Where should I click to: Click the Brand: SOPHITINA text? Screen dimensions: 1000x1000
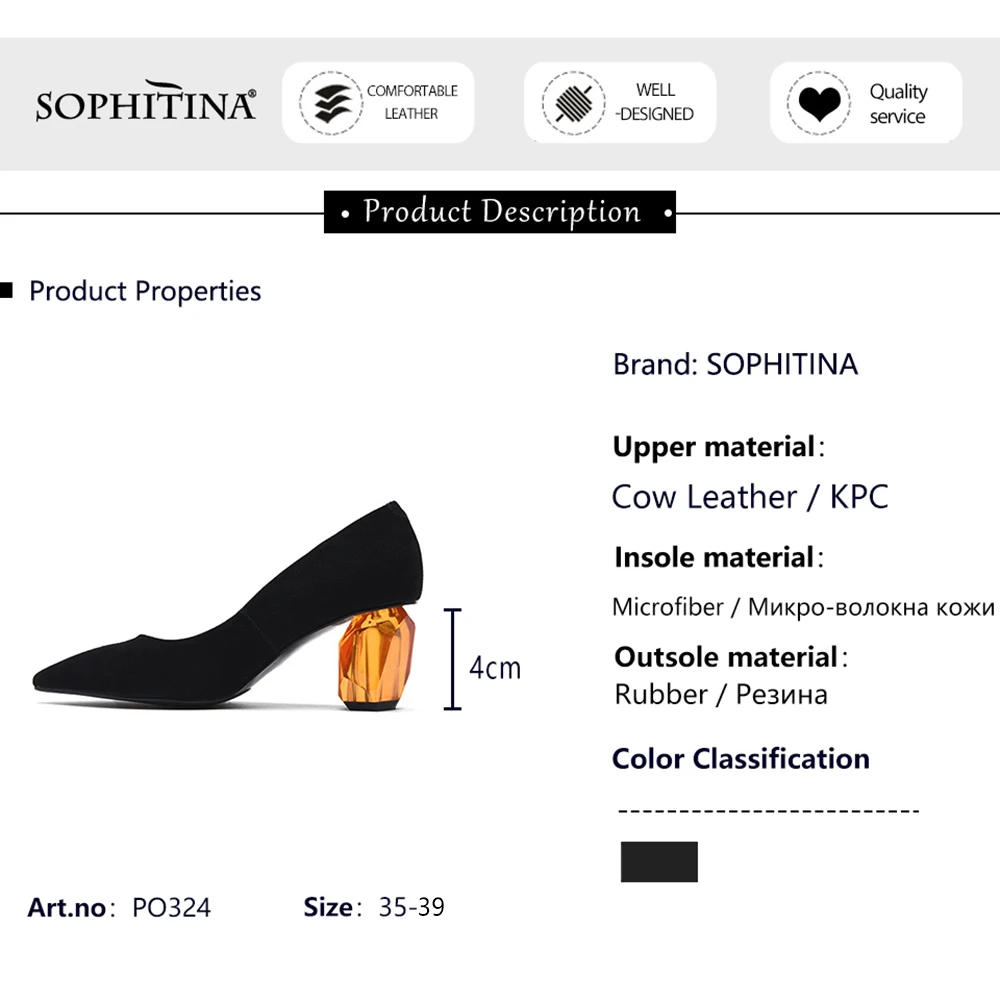[735, 364]
